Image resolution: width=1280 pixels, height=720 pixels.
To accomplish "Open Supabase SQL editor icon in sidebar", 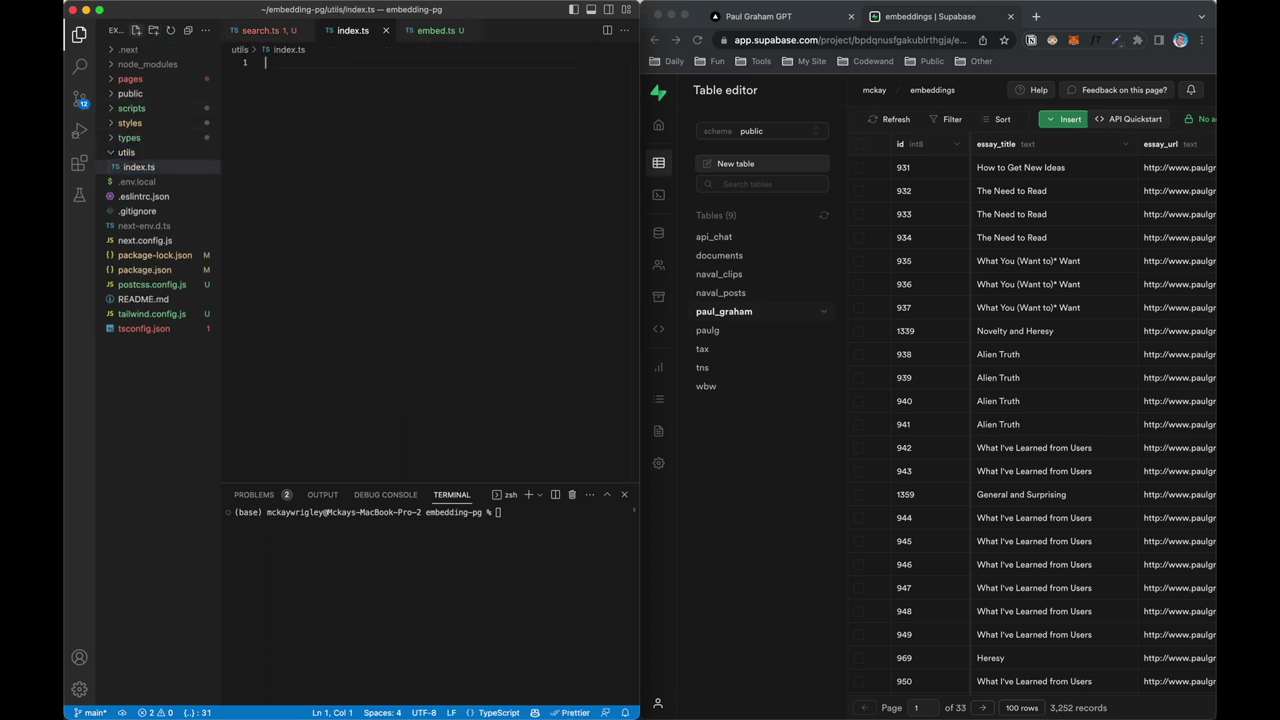I will click(x=658, y=195).
